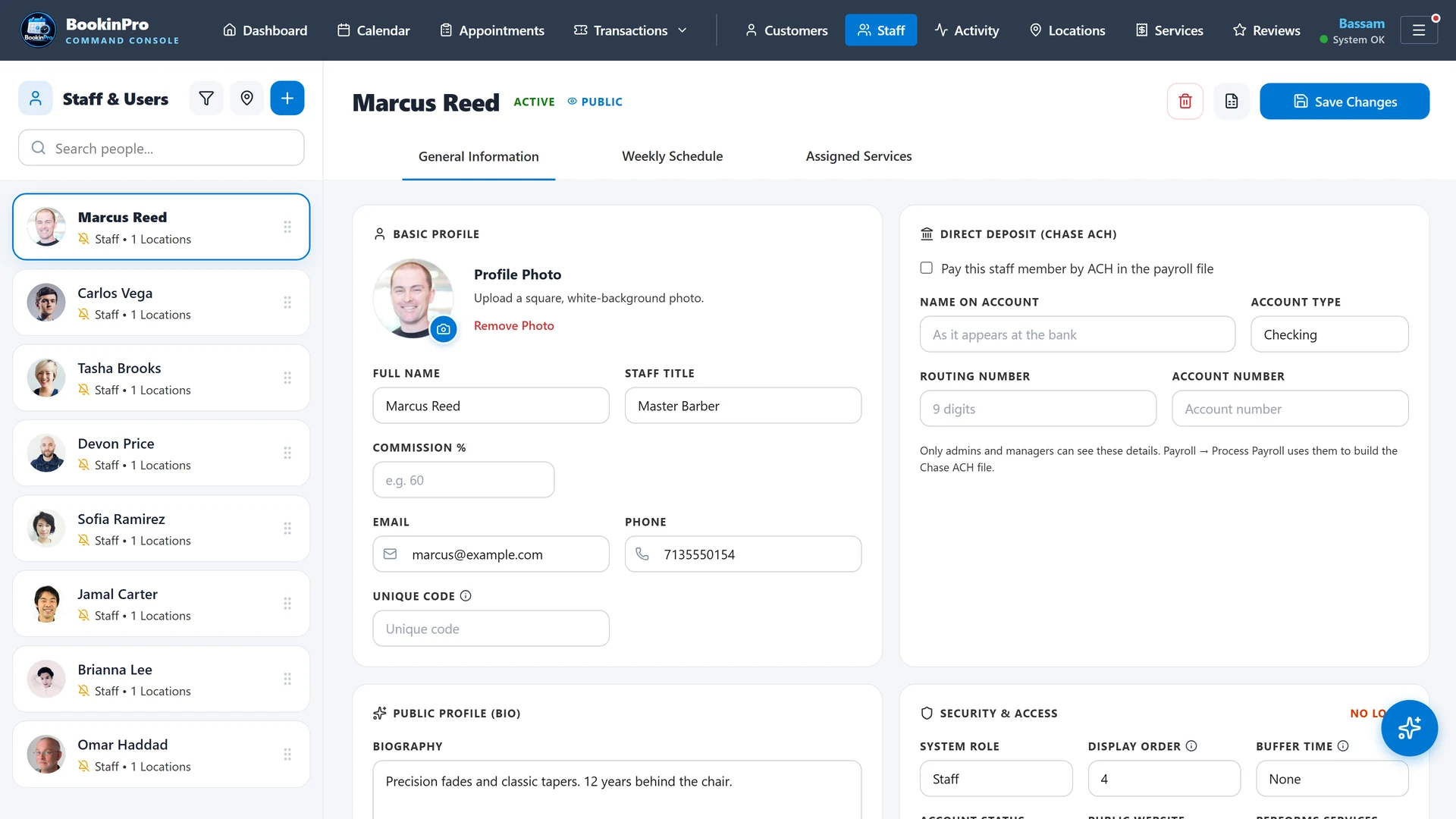This screenshot has width=1456, height=819.
Task: Click the Buffer Time info icon
Action: (x=1343, y=746)
